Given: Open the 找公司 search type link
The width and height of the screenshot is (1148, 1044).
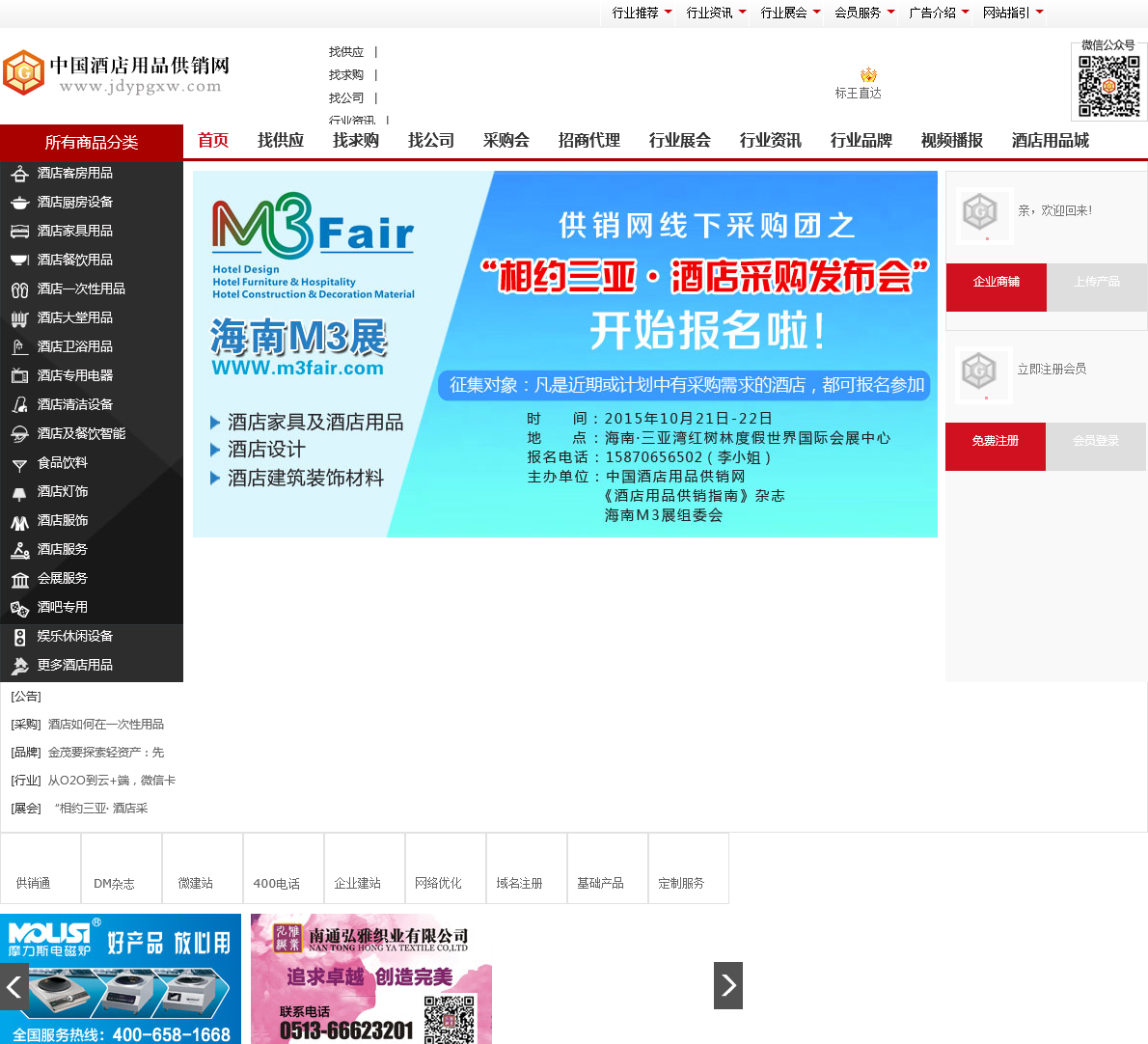Looking at the screenshot, I should coord(346,97).
